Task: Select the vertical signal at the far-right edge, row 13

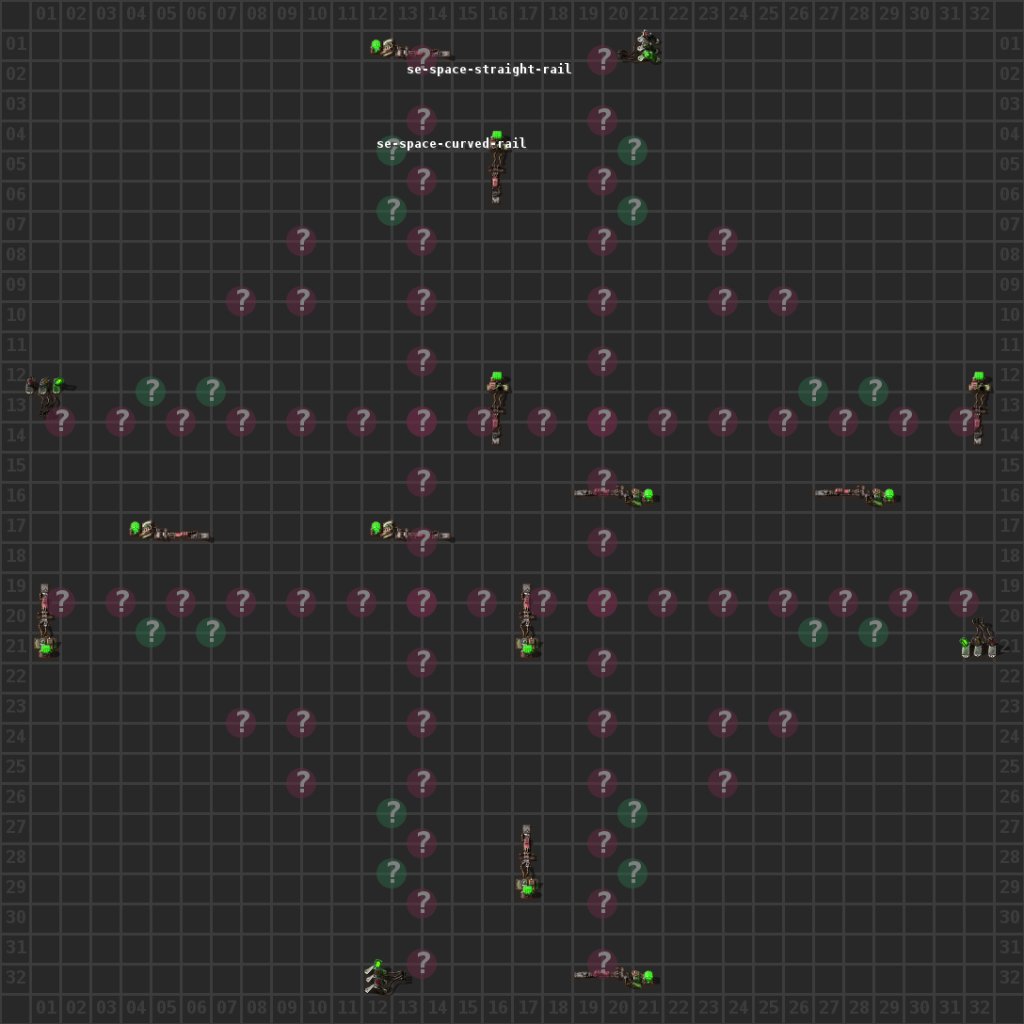Action: (x=977, y=406)
